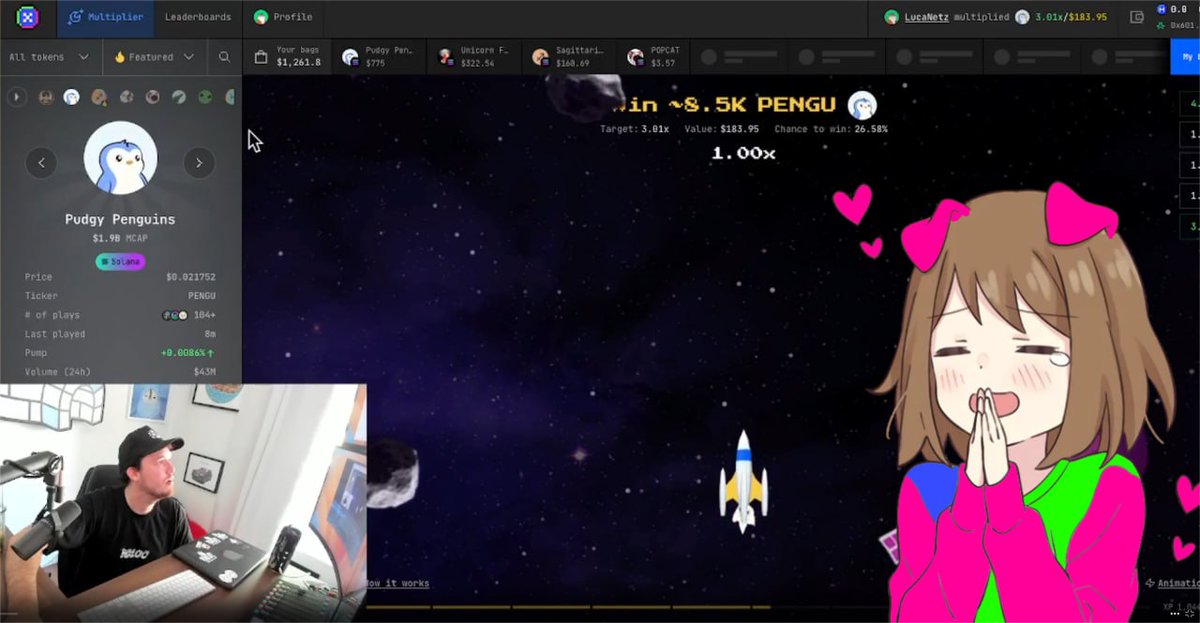Click the large Pudgy Penguins avatar

coord(120,158)
